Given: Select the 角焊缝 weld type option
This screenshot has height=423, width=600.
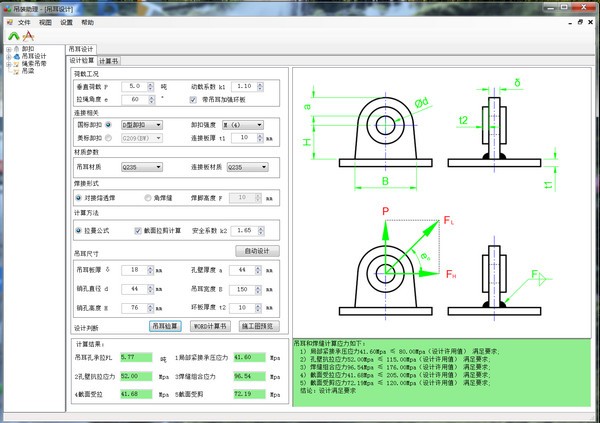Looking at the screenshot, I should pos(149,198).
